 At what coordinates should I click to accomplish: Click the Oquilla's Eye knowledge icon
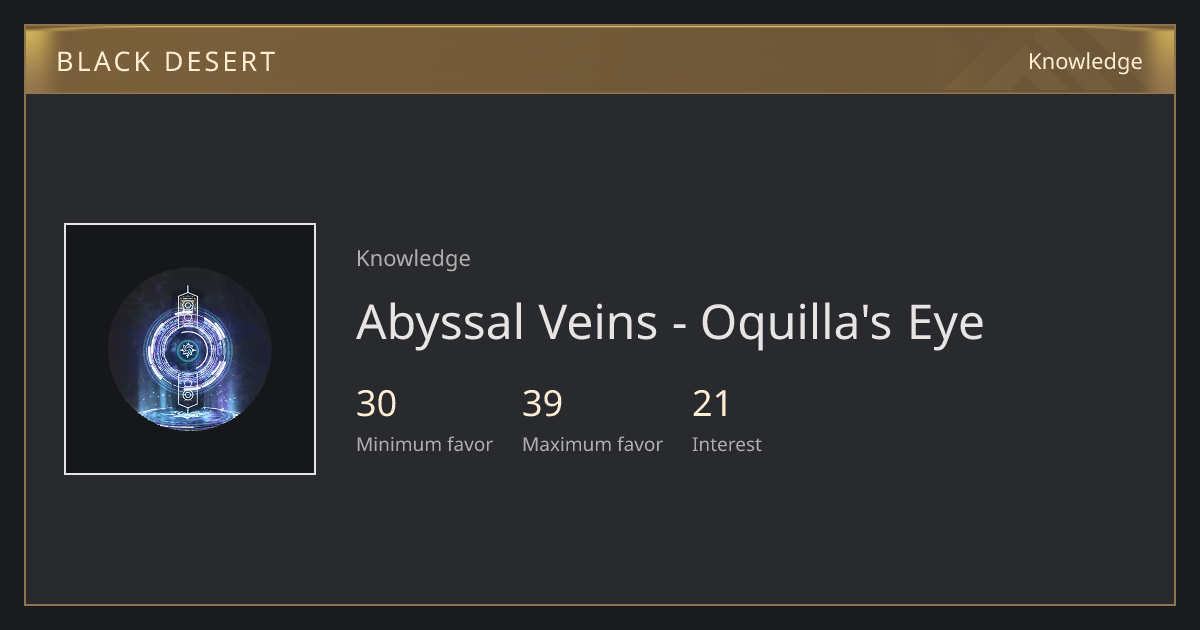(x=190, y=349)
